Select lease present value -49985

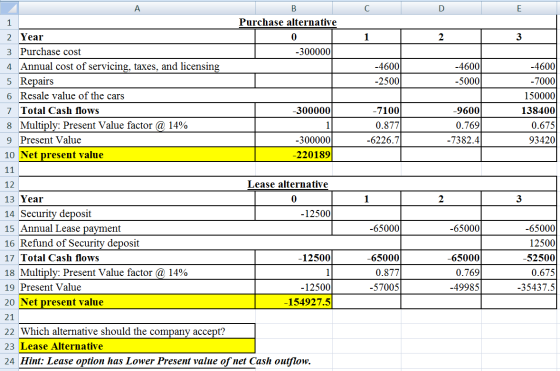[441, 287]
